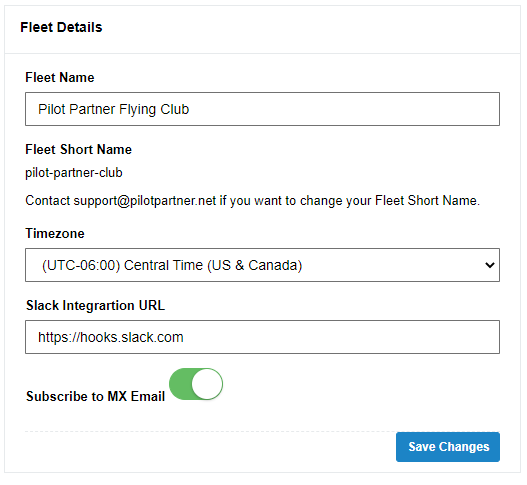Viewport: 527px width, 485px height.
Task: Click on the 'https://hooks.slack.com' text
Action: click(x=111, y=337)
